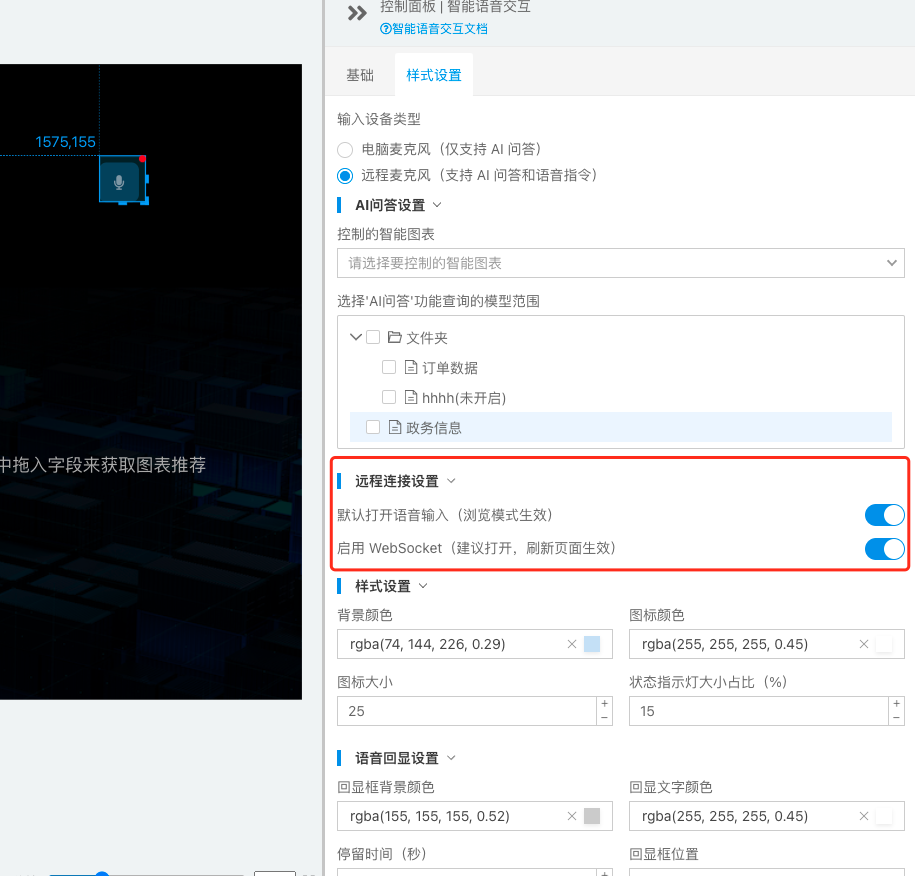Switch to the 基础 tab
Viewport: 915px width, 876px height.
360,75
